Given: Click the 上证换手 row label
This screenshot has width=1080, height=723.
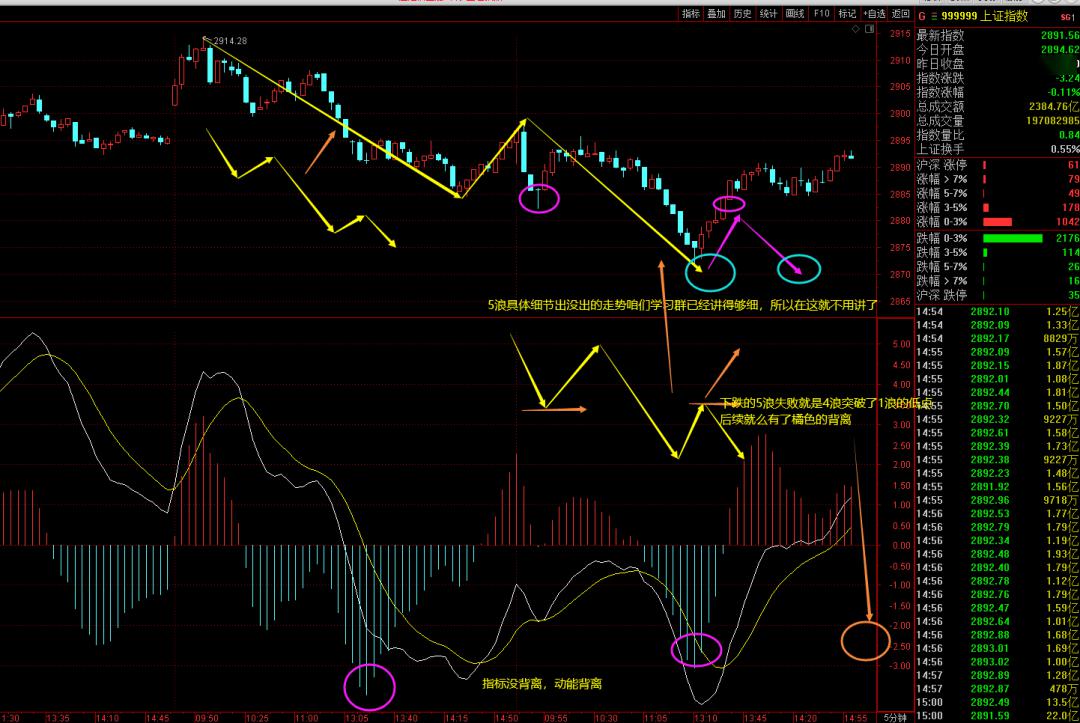Looking at the screenshot, I should [x=940, y=149].
